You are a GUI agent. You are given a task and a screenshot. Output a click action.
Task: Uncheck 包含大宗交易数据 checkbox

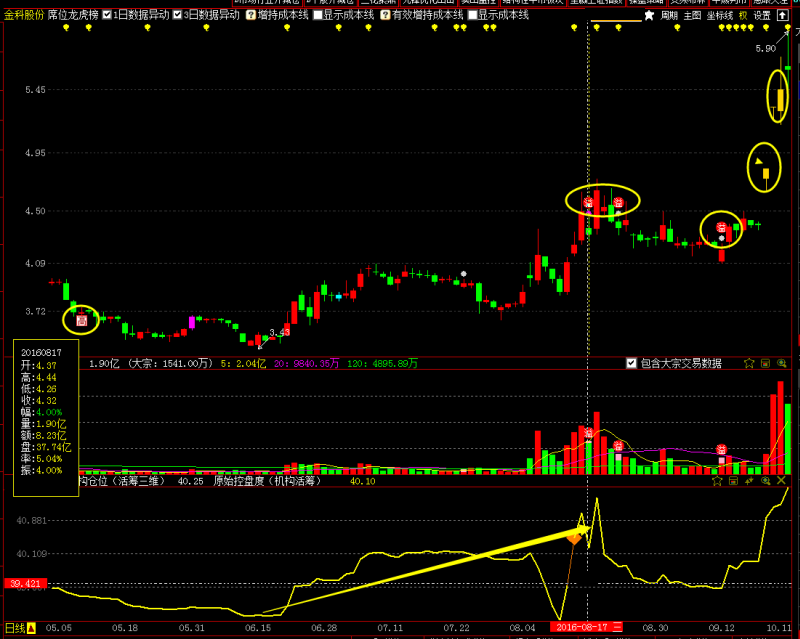pyautogui.click(x=630, y=363)
